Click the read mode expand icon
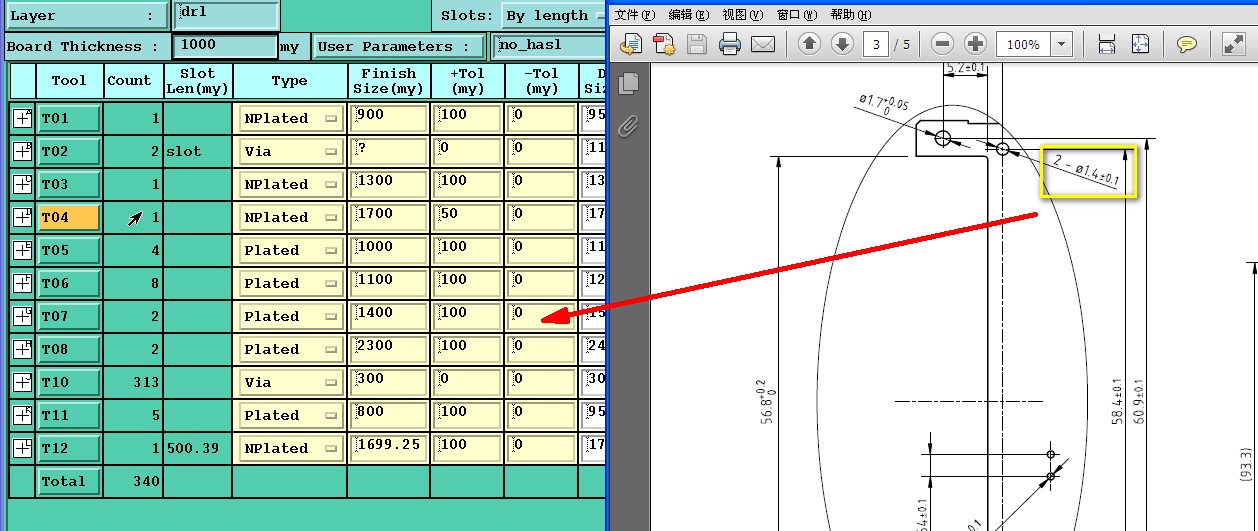The height and width of the screenshot is (531, 1258). [1233, 44]
